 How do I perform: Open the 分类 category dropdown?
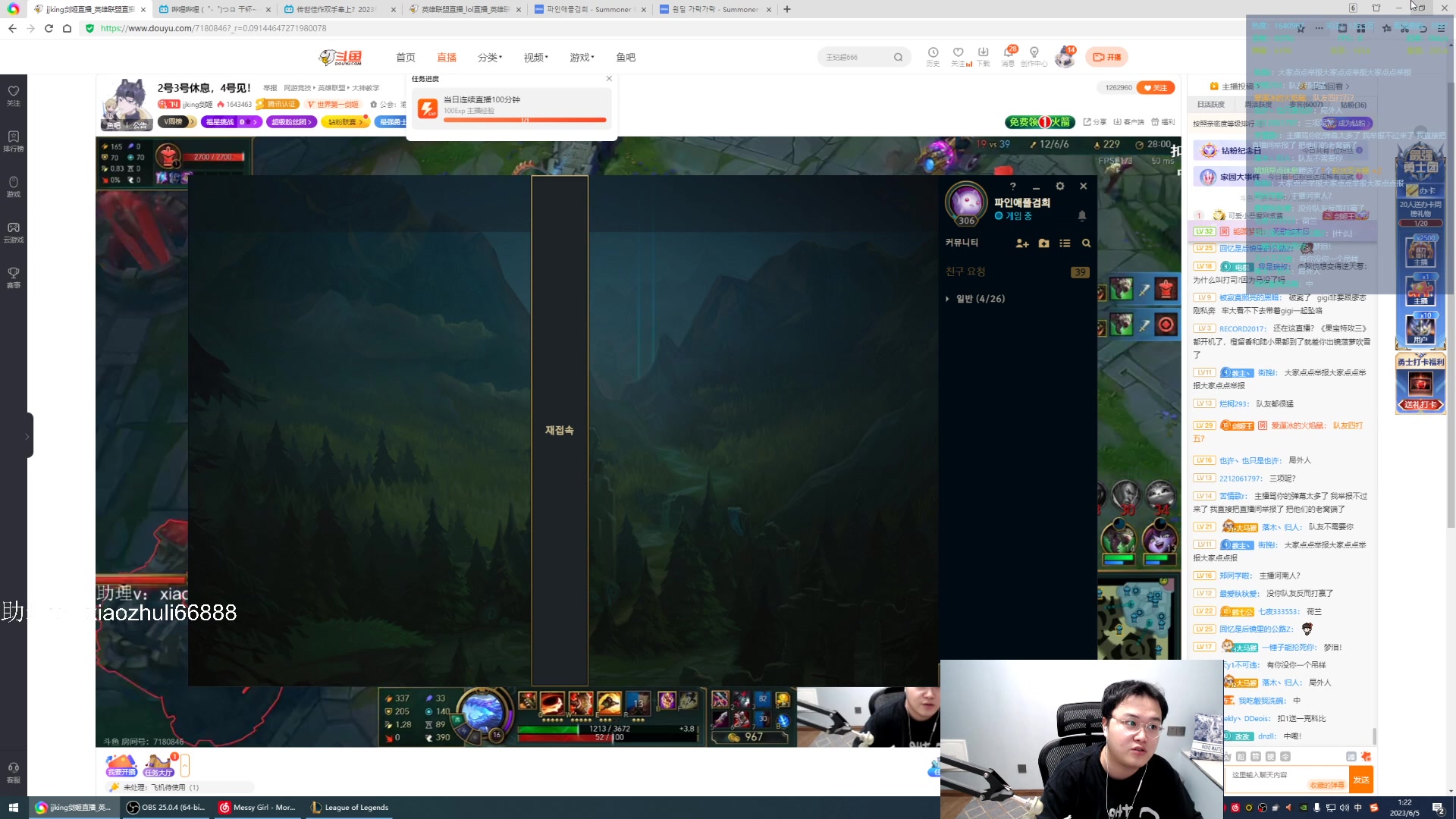coord(489,58)
